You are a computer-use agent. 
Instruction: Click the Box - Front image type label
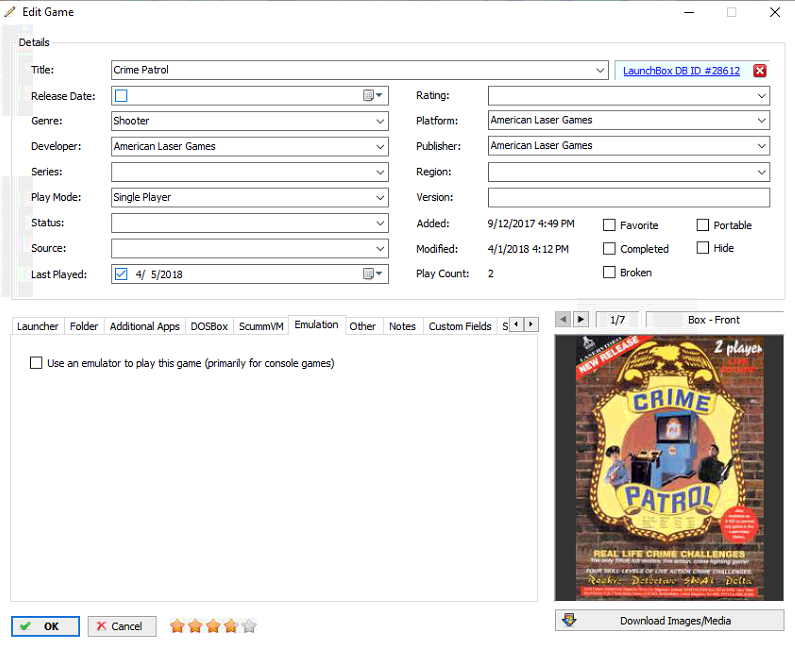pyautogui.click(x=713, y=319)
